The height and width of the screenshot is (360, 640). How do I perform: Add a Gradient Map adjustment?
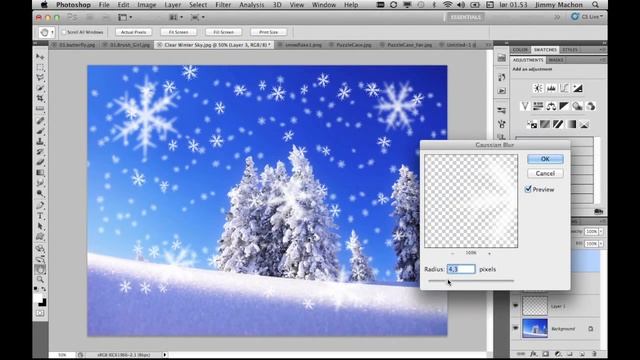[571, 124]
